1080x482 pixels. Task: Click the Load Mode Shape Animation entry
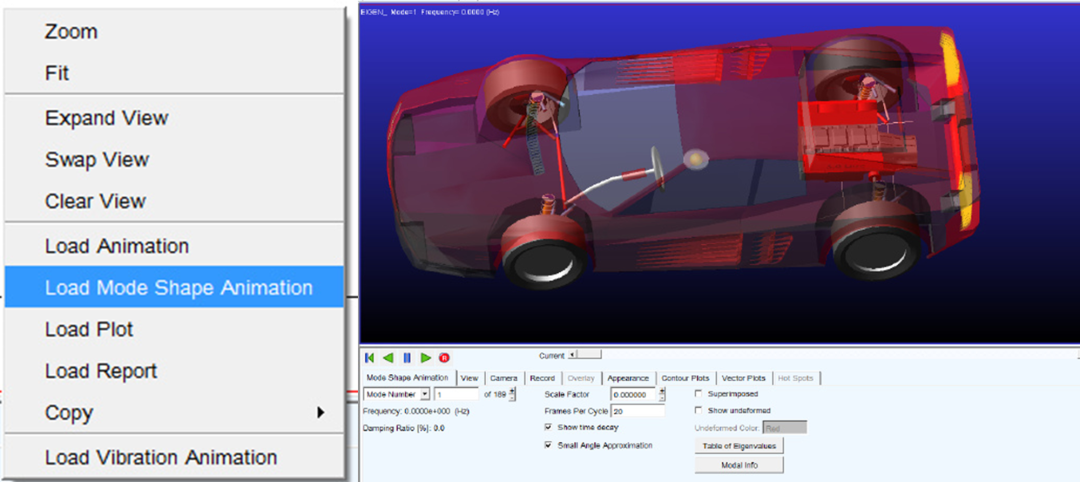coord(174,287)
